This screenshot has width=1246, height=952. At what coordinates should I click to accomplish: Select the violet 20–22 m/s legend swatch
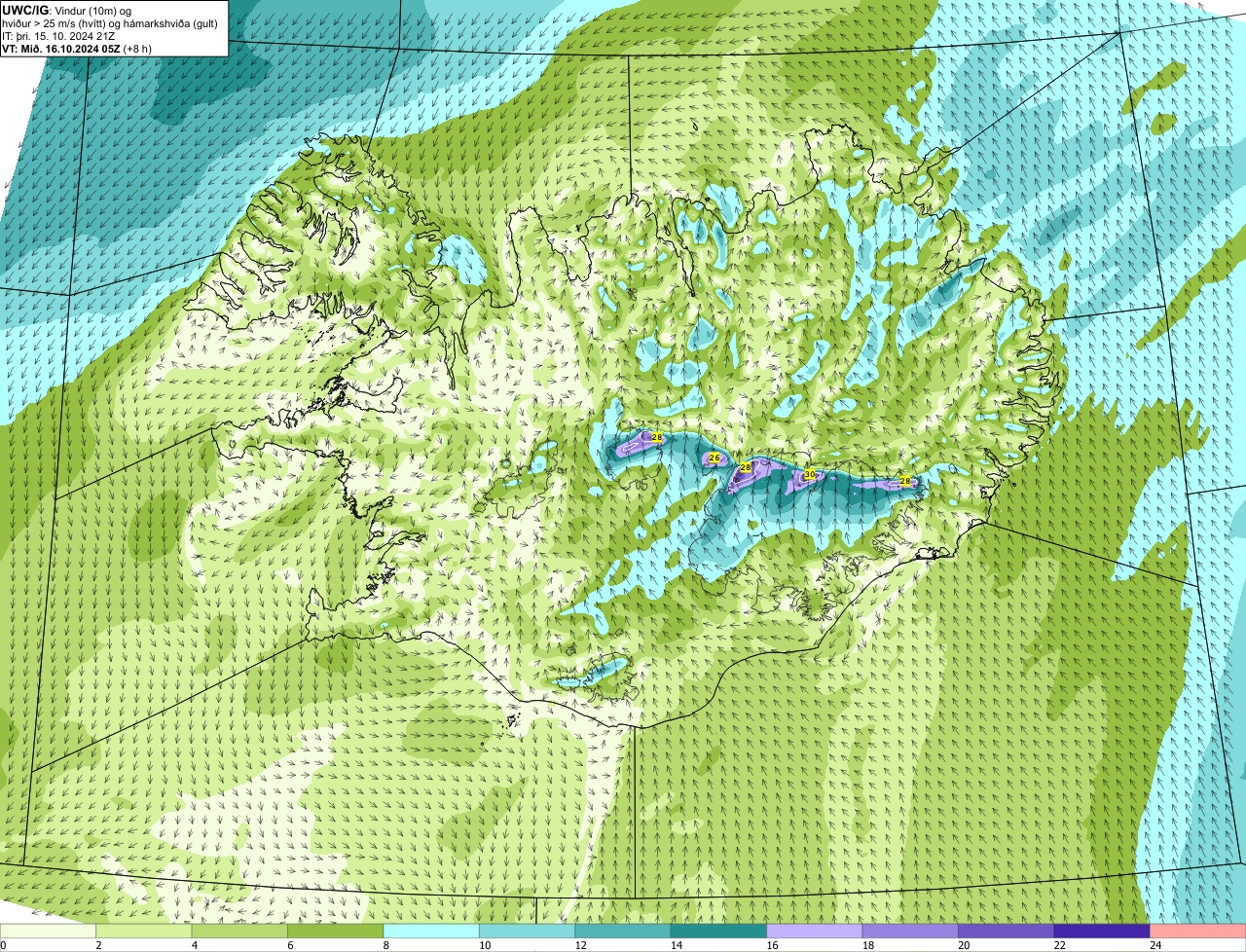click(x=1007, y=931)
